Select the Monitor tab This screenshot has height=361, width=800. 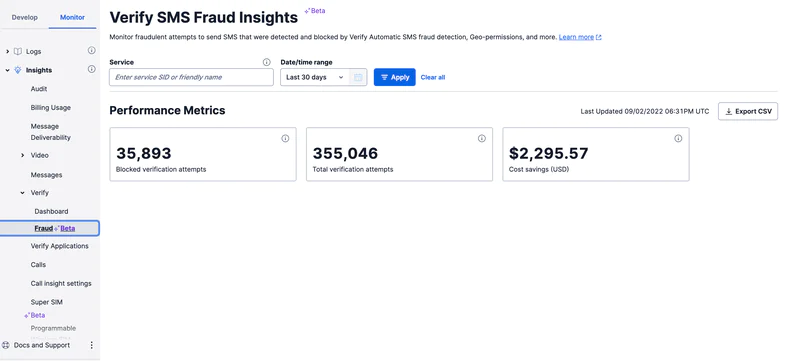(x=72, y=17)
